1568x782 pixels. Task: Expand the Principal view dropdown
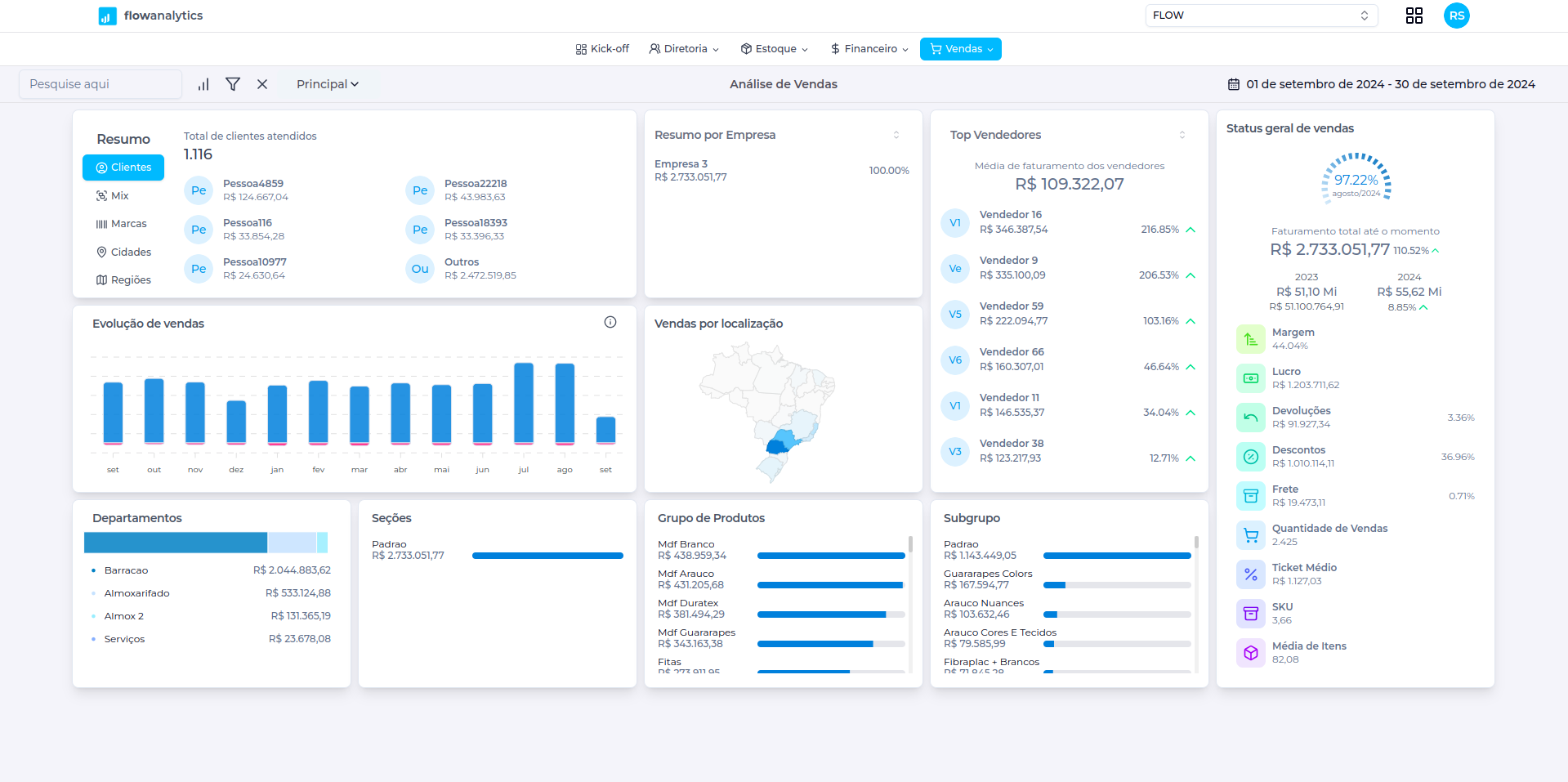coord(328,84)
